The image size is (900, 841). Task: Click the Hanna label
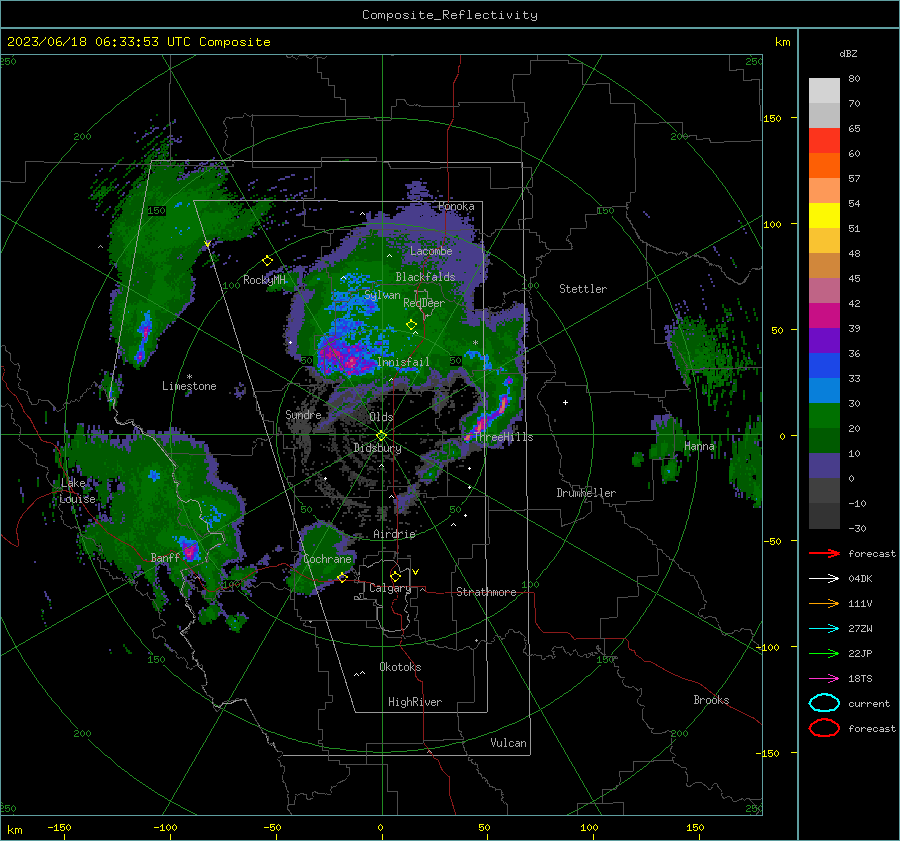point(699,446)
